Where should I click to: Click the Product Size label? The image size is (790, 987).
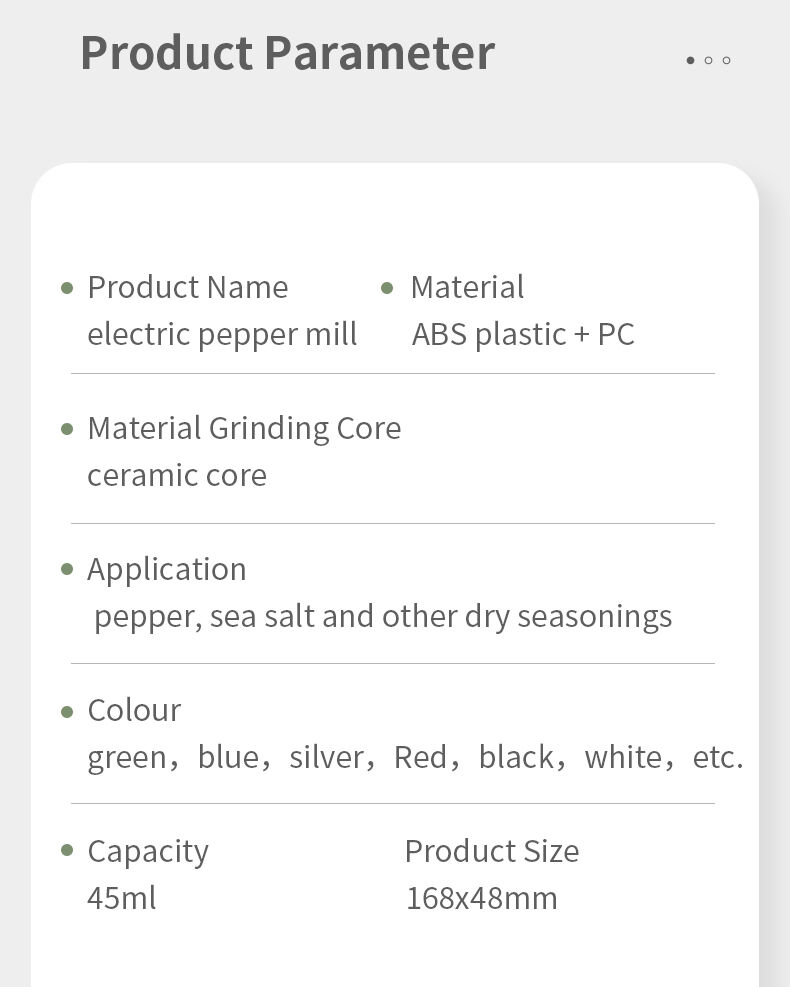[492, 851]
